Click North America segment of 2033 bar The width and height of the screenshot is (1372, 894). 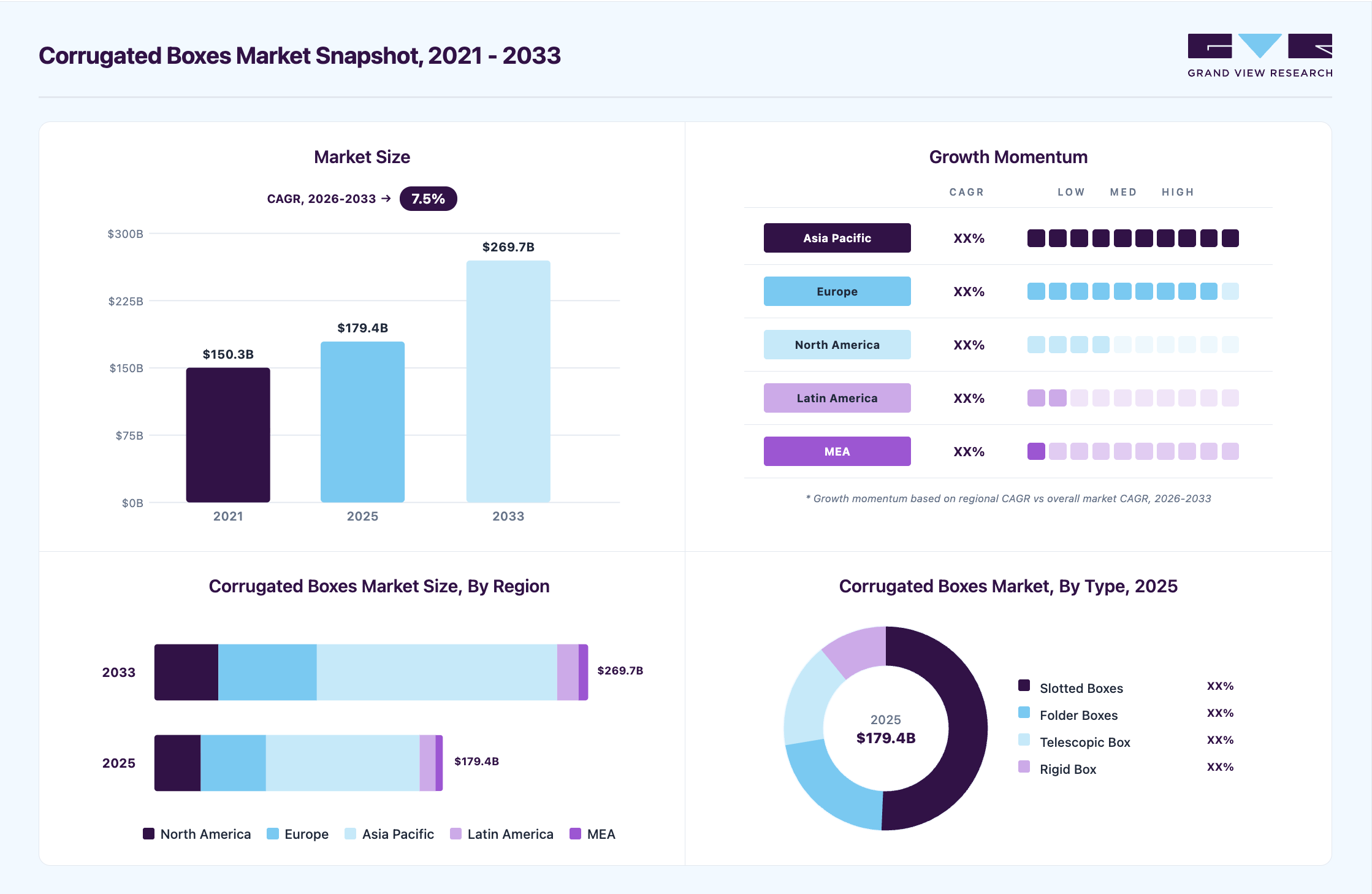[x=186, y=672]
